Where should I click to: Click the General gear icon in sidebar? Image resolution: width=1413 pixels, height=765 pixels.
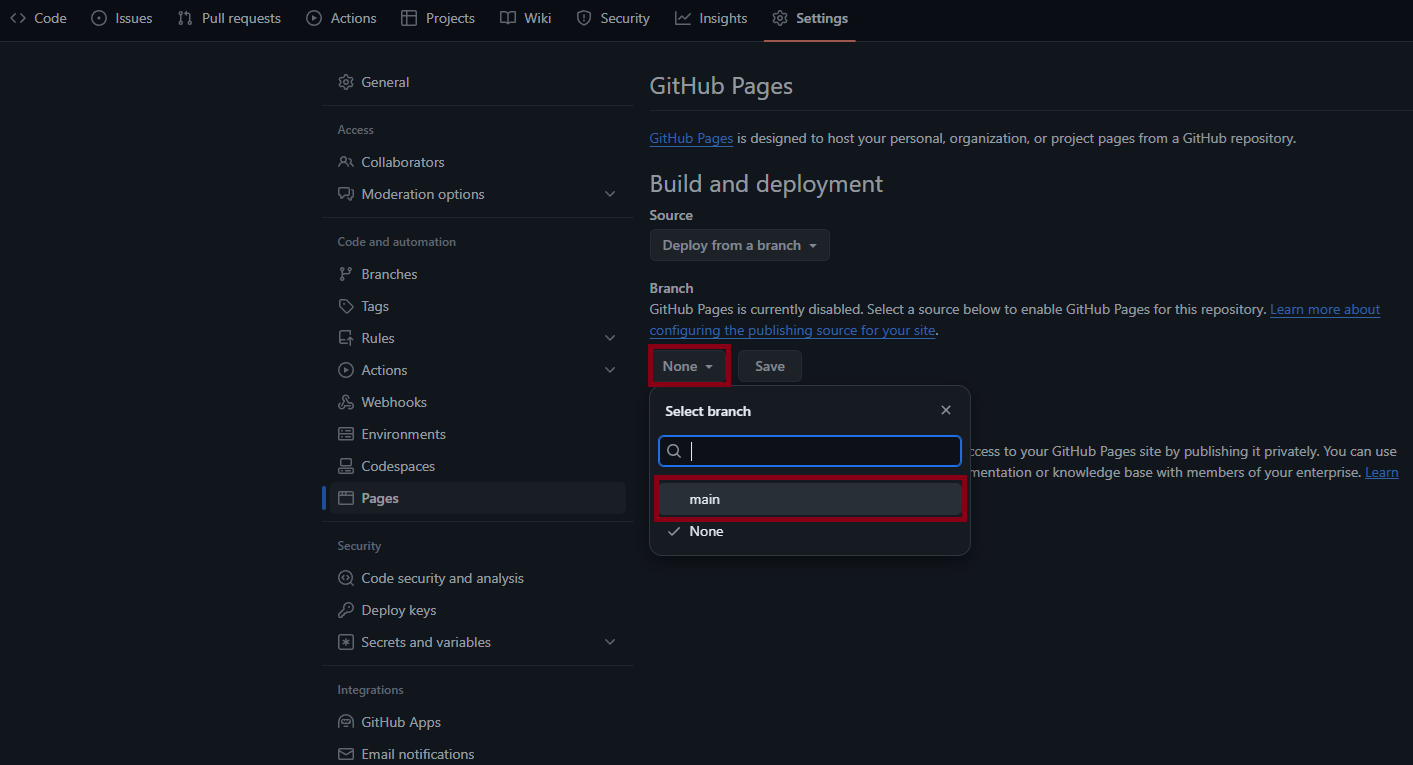(x=346, y=82)
